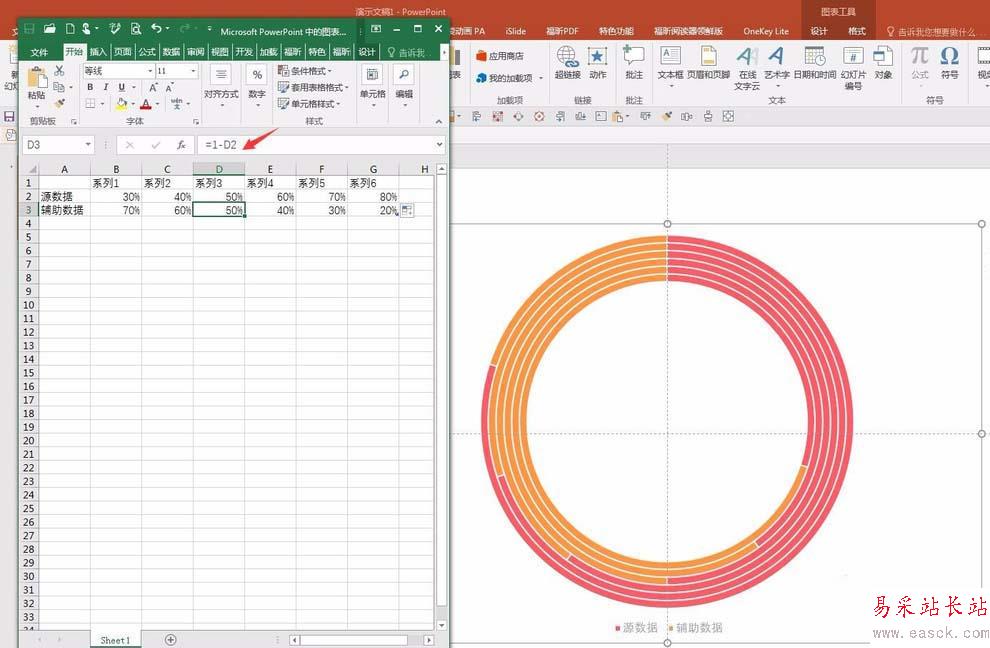Switch to the 数据 tab in Excel
This screenshot has width=990, height=648.
click(x=171, y=52)
